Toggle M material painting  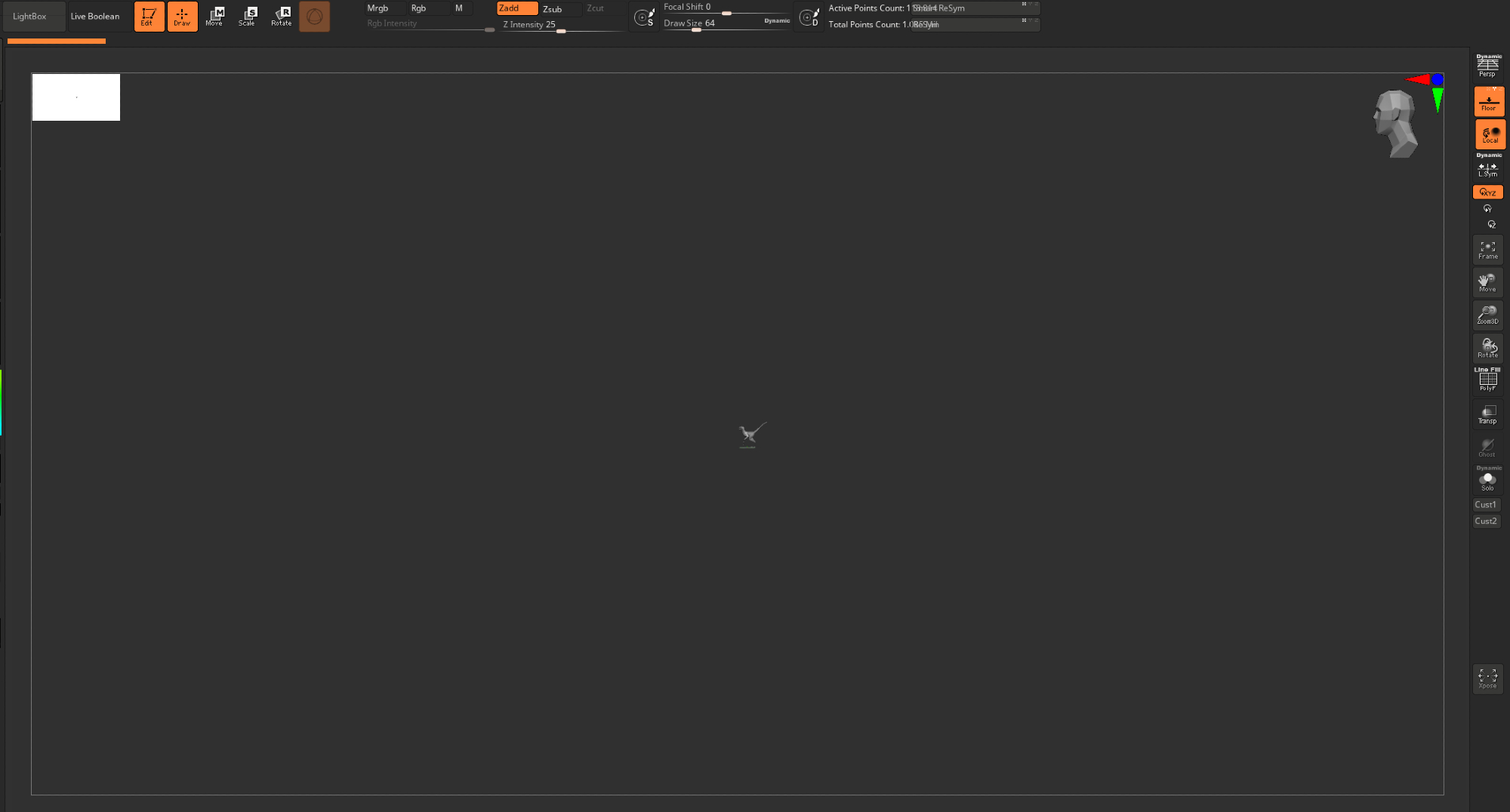coord(462,8)
